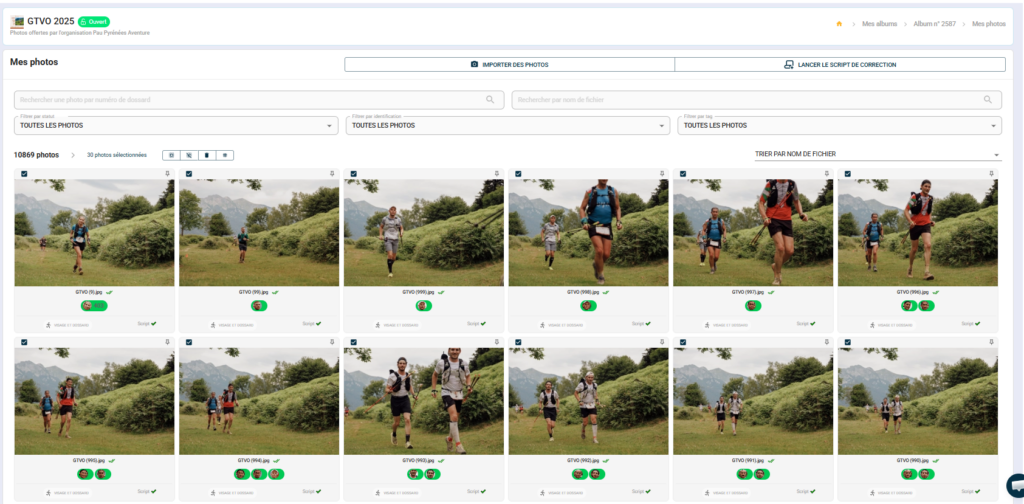Viewport: 1024px width, 504px height.
Task: Toggle the checkbox on the GTVO (997).jpg photo
Action: [683, 174]
